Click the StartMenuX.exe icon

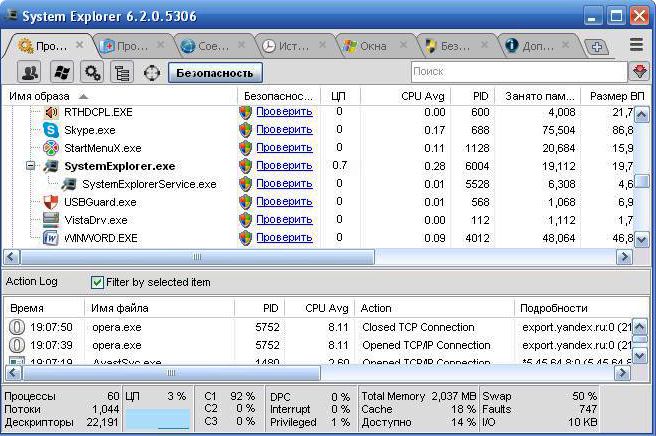point(51,148)
